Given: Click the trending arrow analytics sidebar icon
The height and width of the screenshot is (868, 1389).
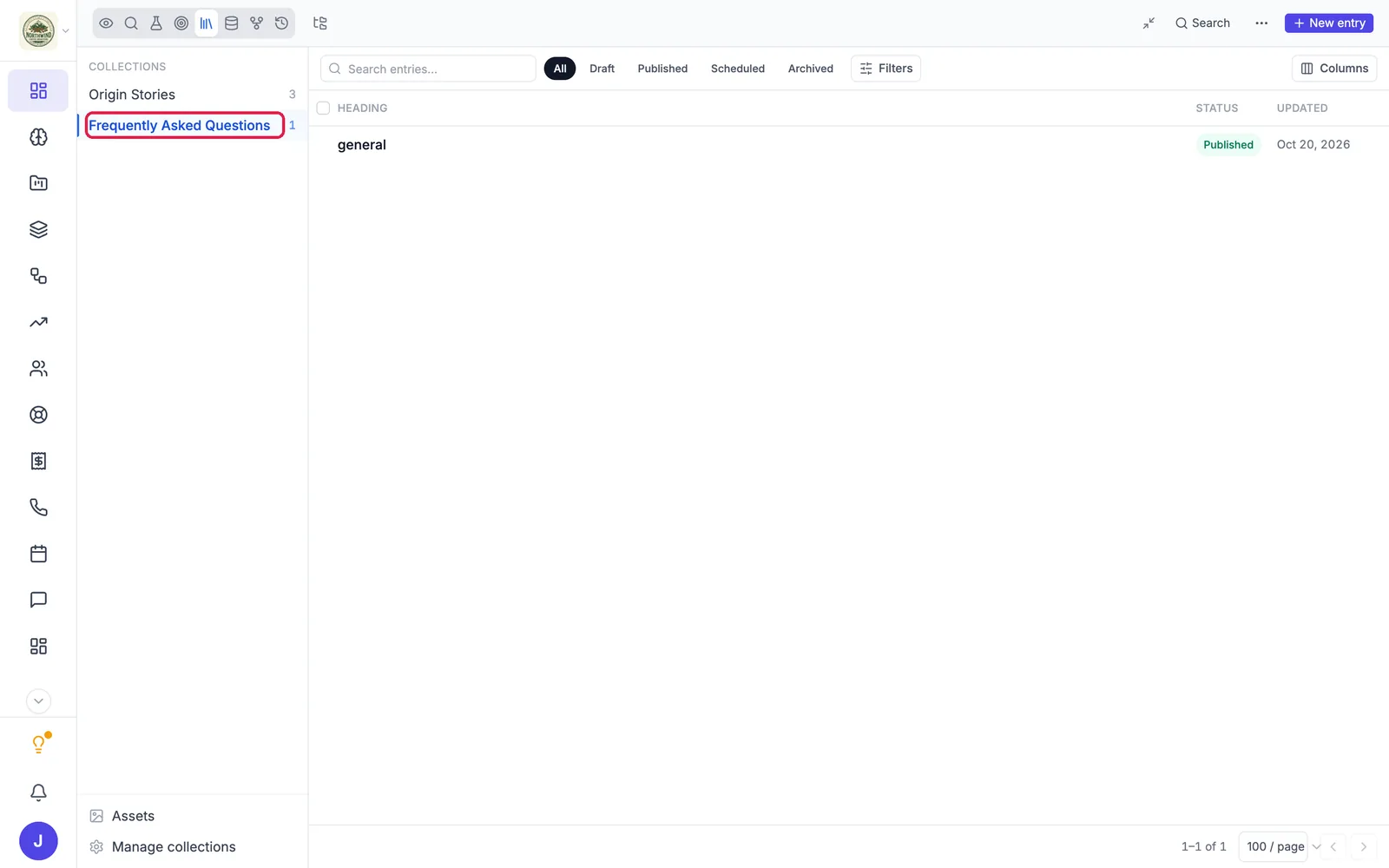Looking at the screenshot, I should [x=38, y=322].
